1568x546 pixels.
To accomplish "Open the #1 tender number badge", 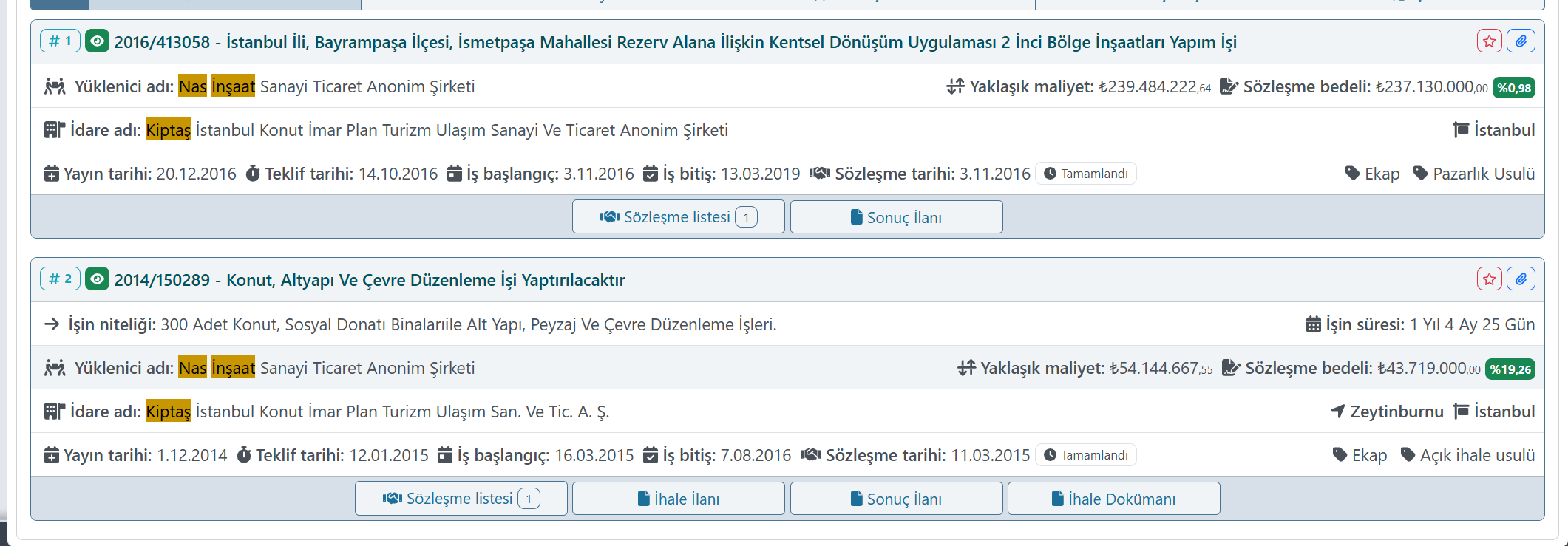I will [60, 41].
